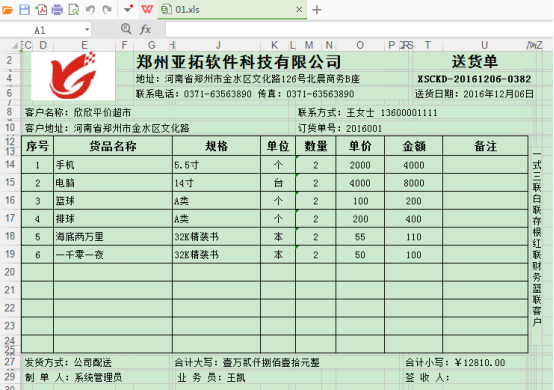Click the select-all corner triangle
The height and width of the screenshot is (390, 554).
15,46
